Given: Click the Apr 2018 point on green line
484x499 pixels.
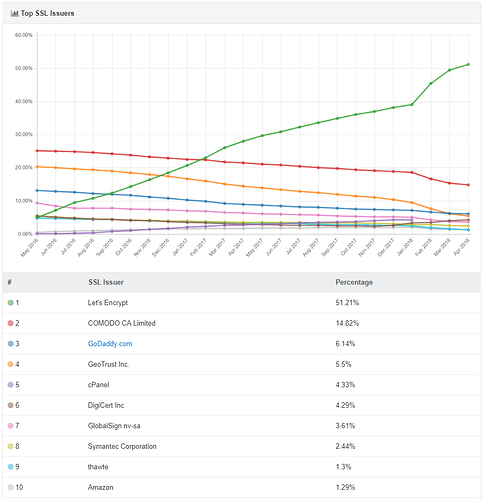Looking at the screenshot, I should coord(468,64).
